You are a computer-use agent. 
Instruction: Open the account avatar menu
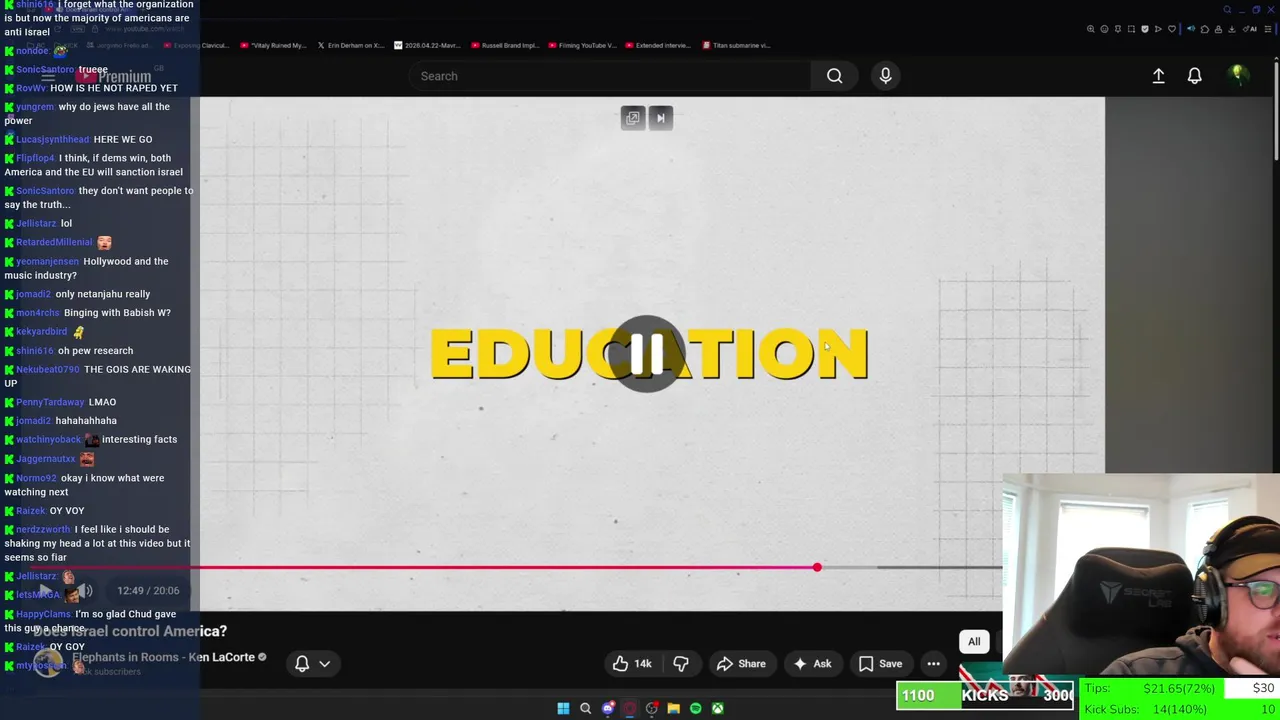click(1237, 75)
